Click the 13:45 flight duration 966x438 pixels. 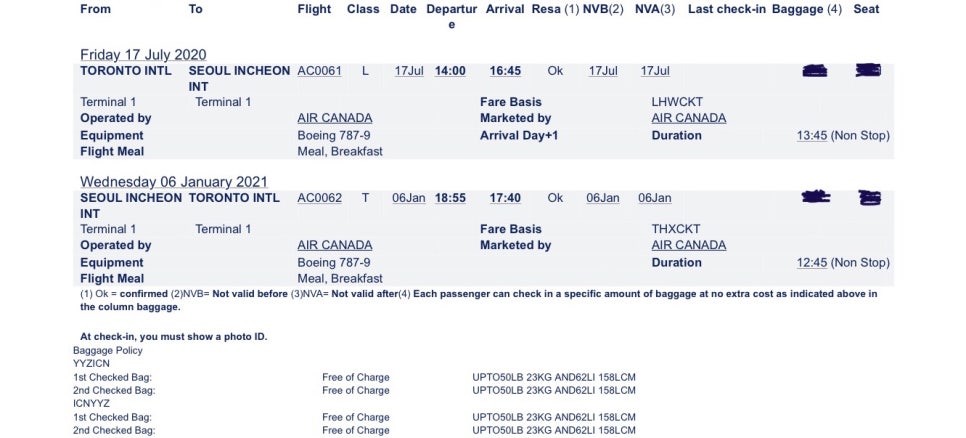[812, 136]
